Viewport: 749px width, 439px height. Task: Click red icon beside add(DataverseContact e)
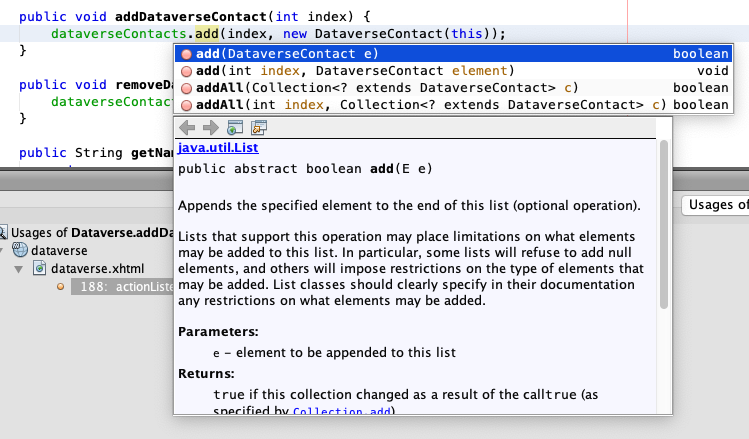click(x=187, y=54)
